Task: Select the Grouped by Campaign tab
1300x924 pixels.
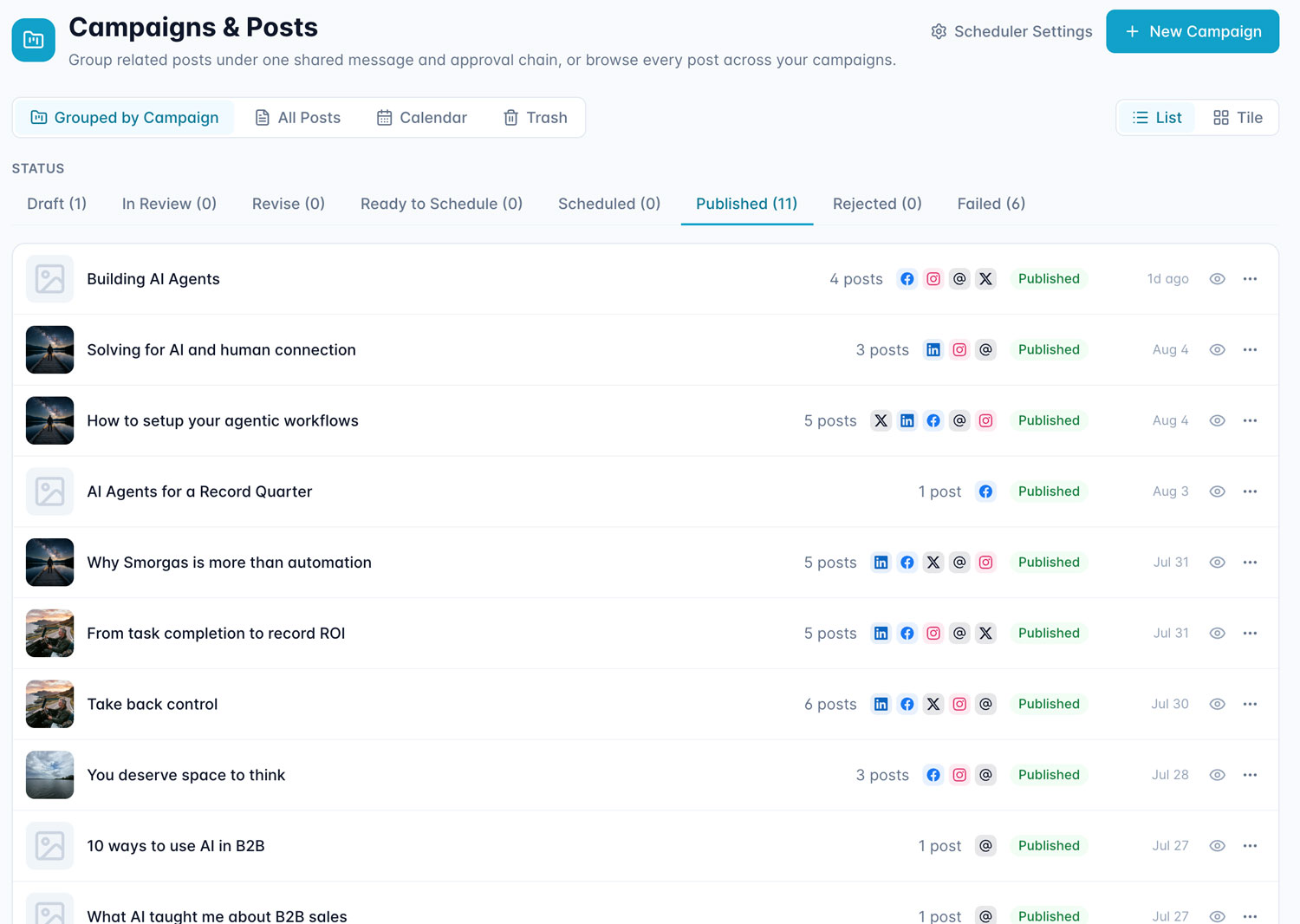Action: point(125,118)
